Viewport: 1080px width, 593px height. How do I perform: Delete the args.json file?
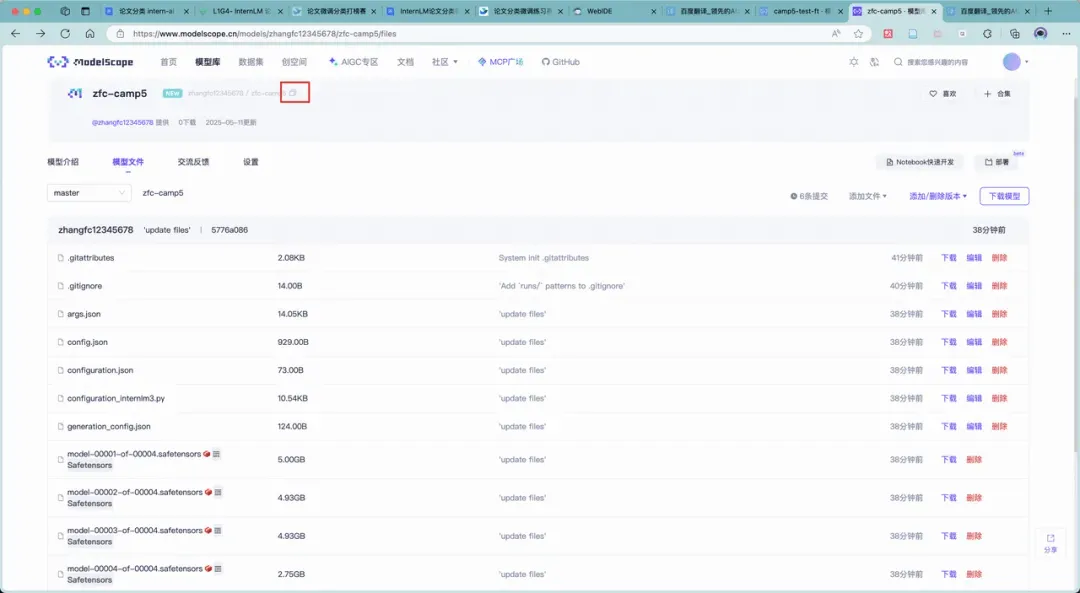(999, 314)
